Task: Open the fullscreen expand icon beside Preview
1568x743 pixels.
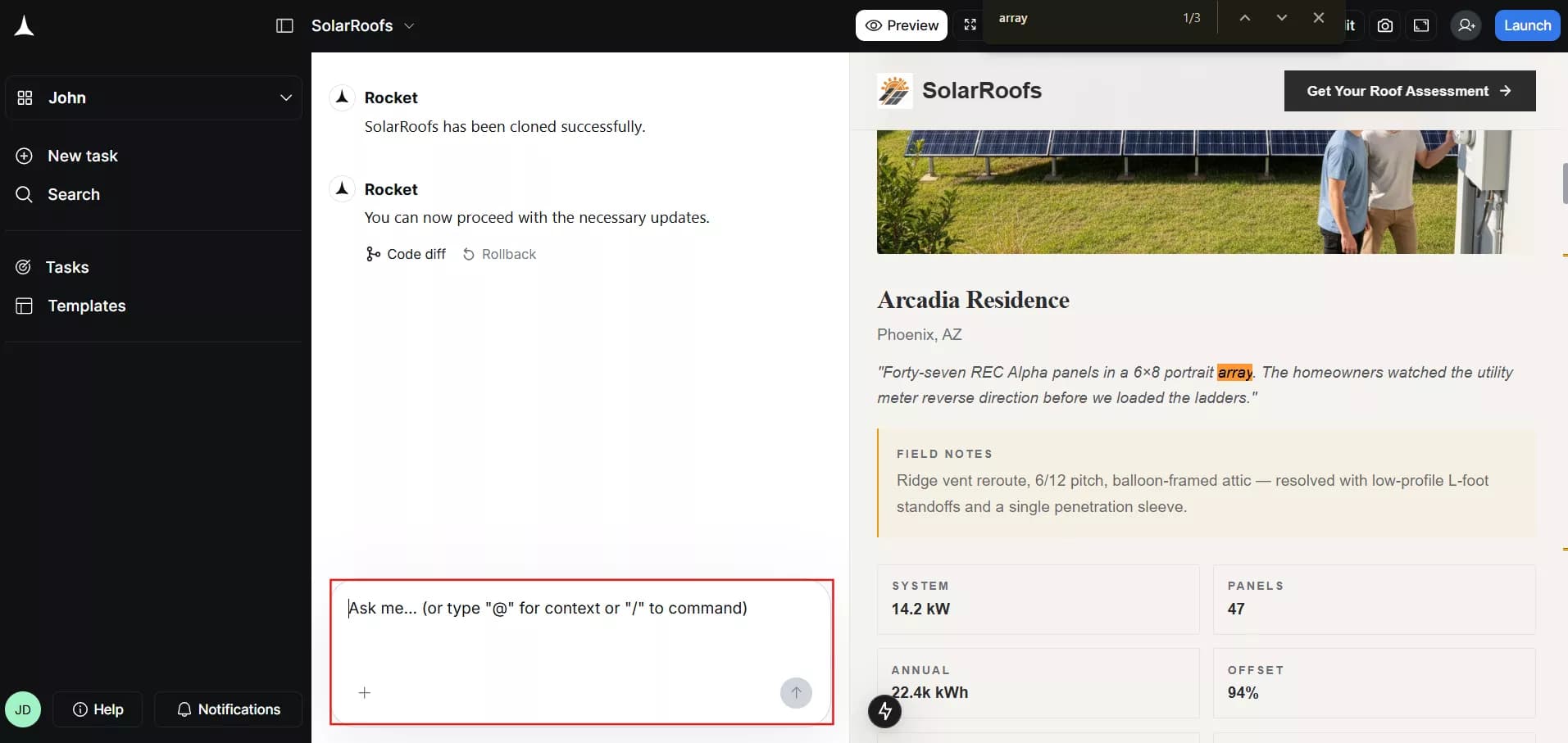Action: click(x=970, y=25)
